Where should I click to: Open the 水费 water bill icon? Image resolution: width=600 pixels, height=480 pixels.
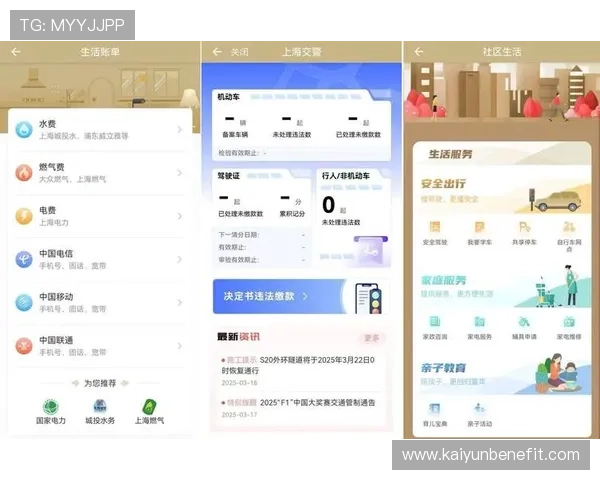click(24, 129)
